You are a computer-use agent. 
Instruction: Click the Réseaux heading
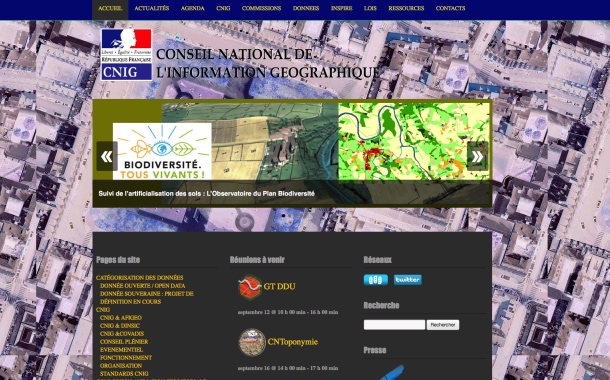377,260
